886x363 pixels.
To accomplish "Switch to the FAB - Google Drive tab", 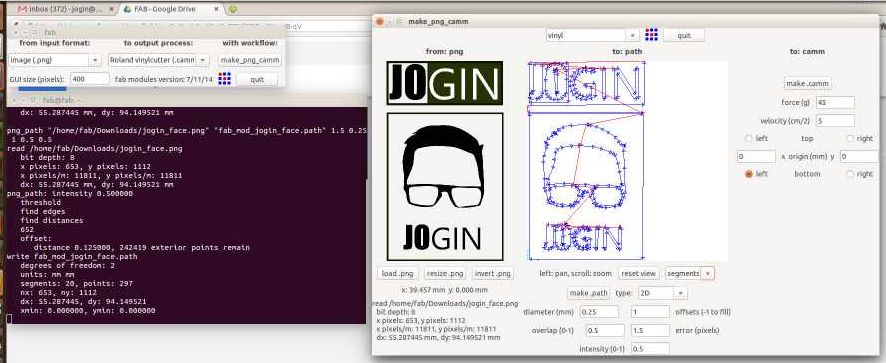I will pyautogui.click(x=172, y=9).
